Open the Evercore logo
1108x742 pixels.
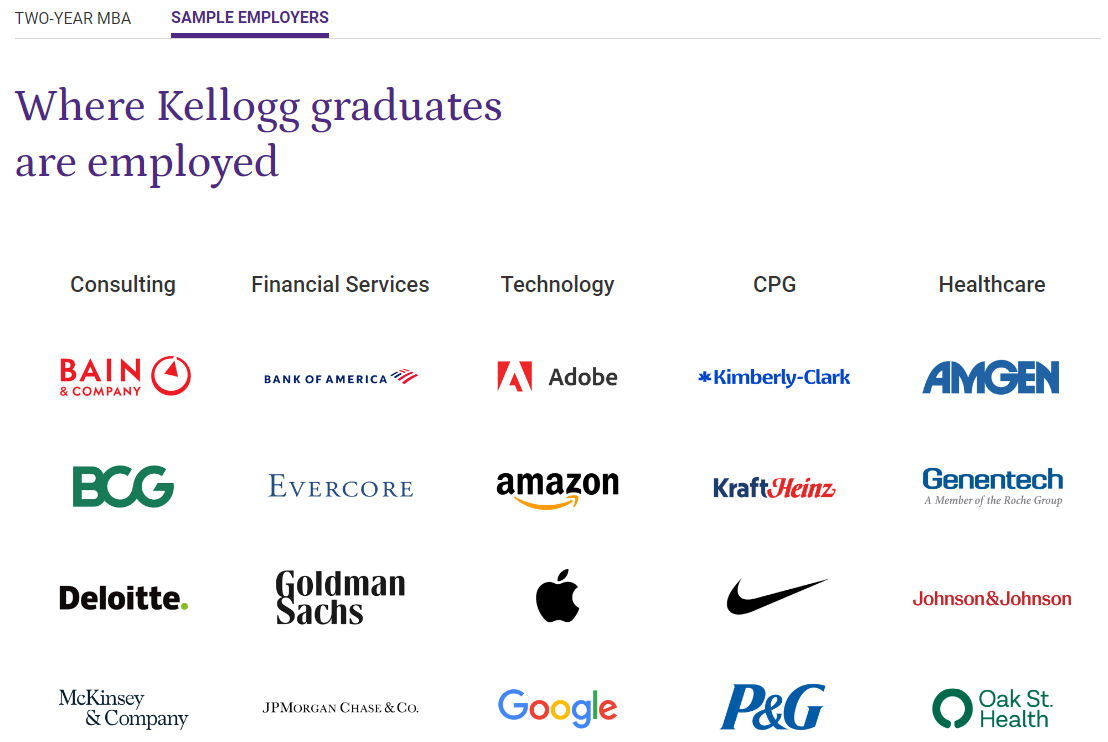click(x=340, y=488)
